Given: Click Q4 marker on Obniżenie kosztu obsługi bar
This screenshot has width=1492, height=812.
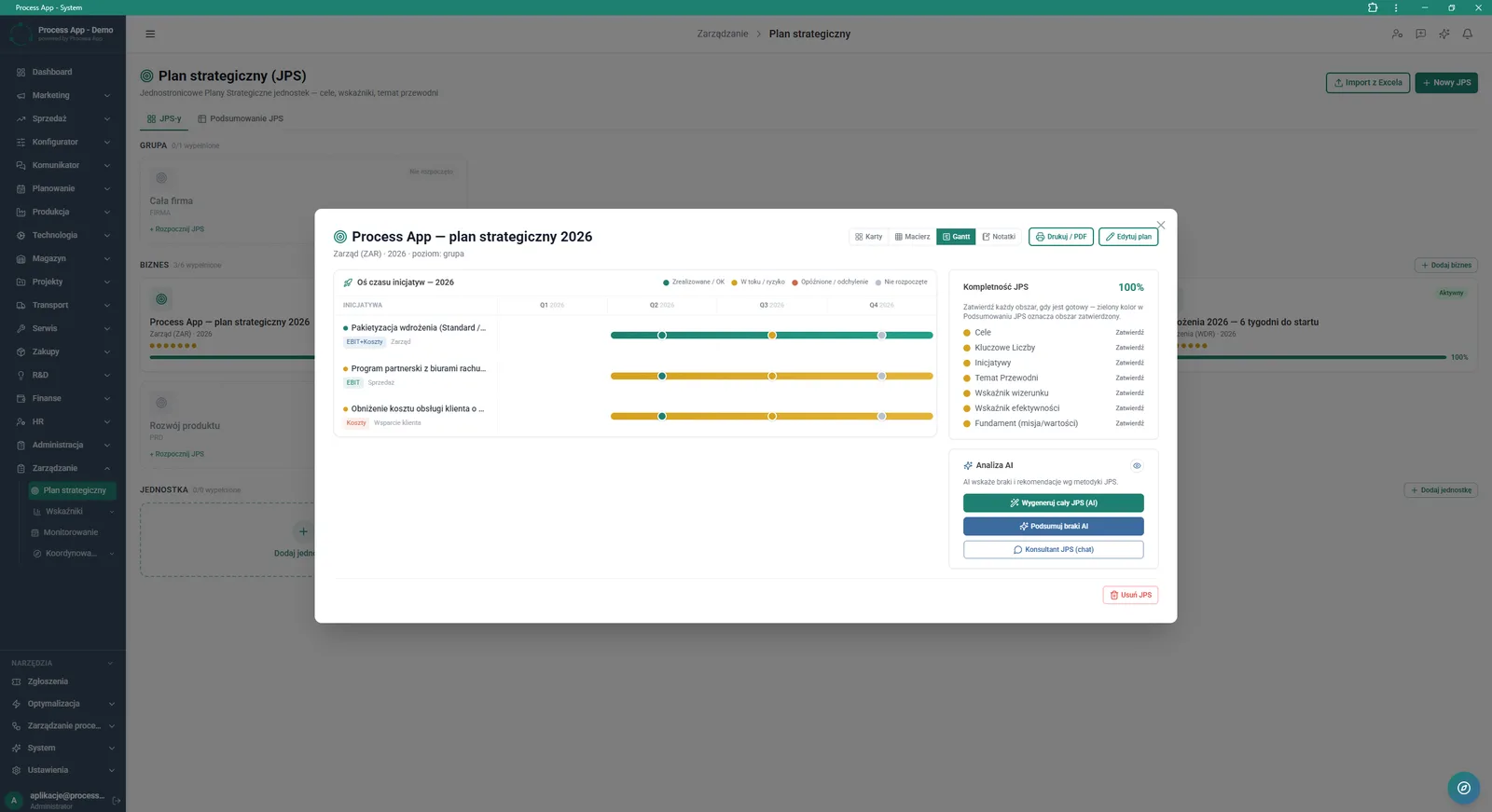Looking at the screenshot, I should pyautogui.click(x=882, y=416).
